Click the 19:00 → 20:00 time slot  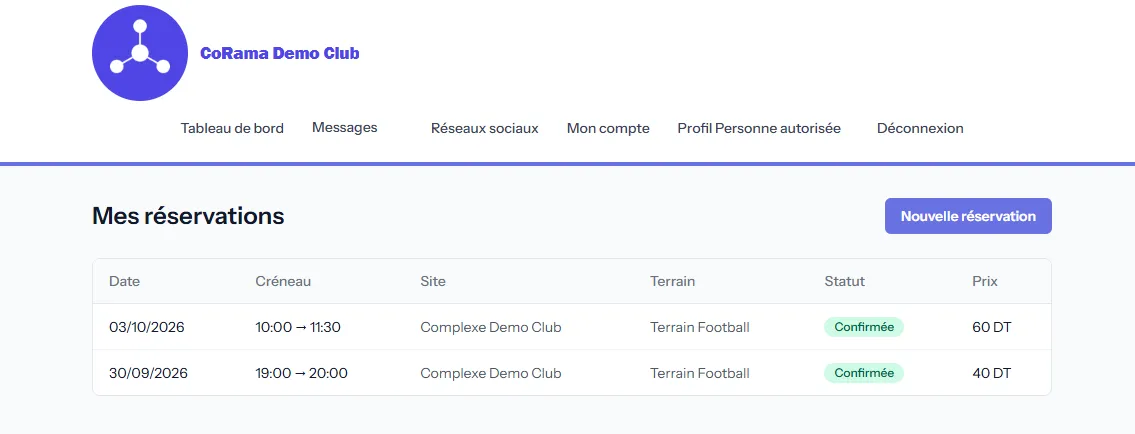[x=302, y=373]
